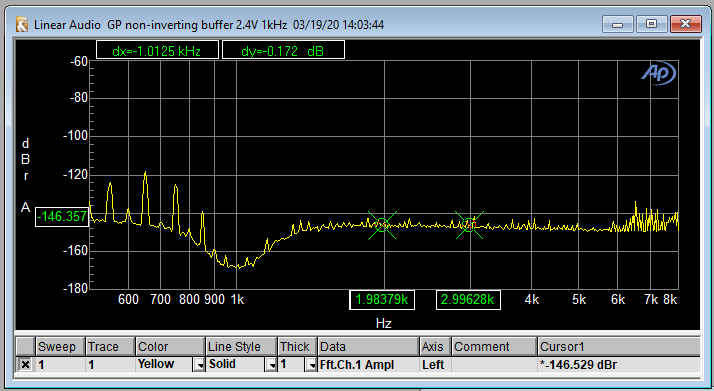Click the dy=-0.172 dB readout box

click(x=283, y=50)
